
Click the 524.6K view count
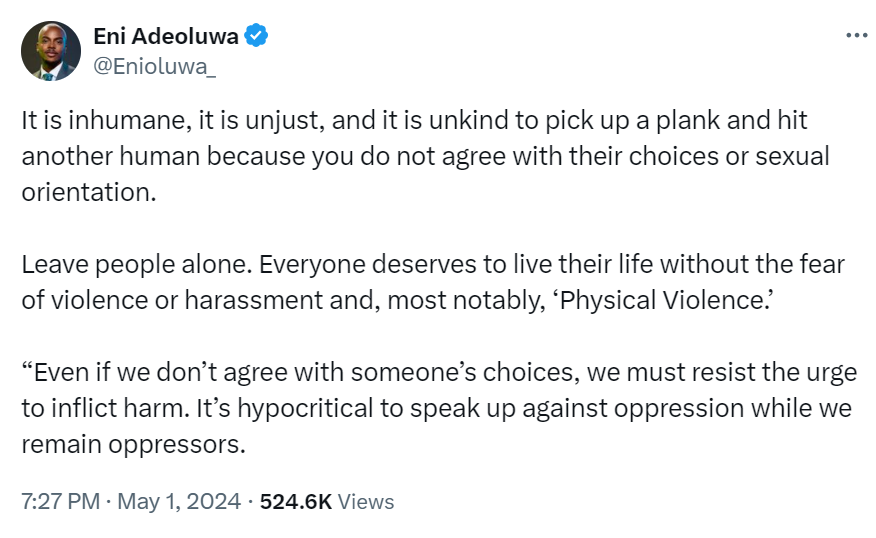point(295,501)
